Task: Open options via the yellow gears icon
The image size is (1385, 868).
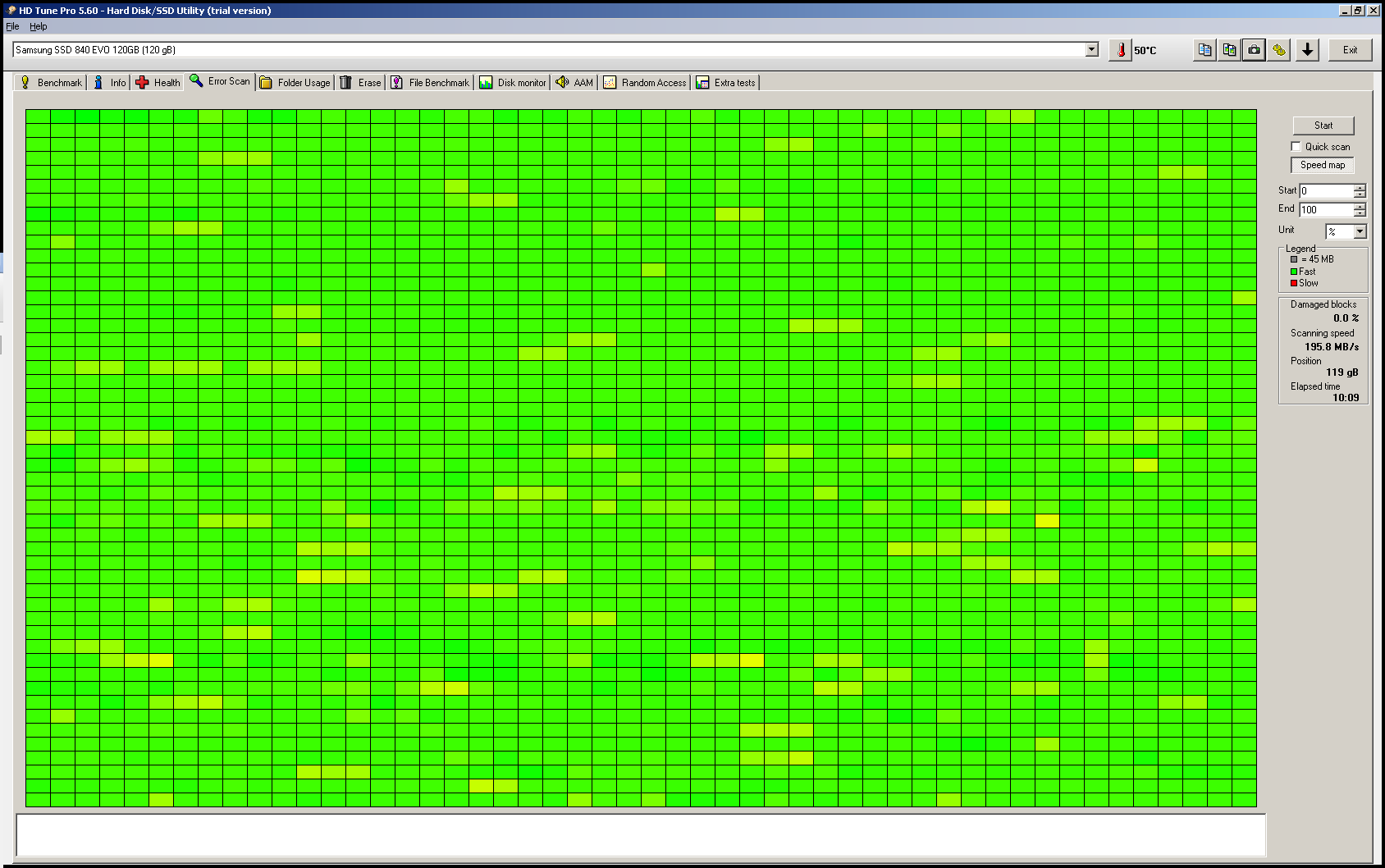Action: coord(1278,50)
